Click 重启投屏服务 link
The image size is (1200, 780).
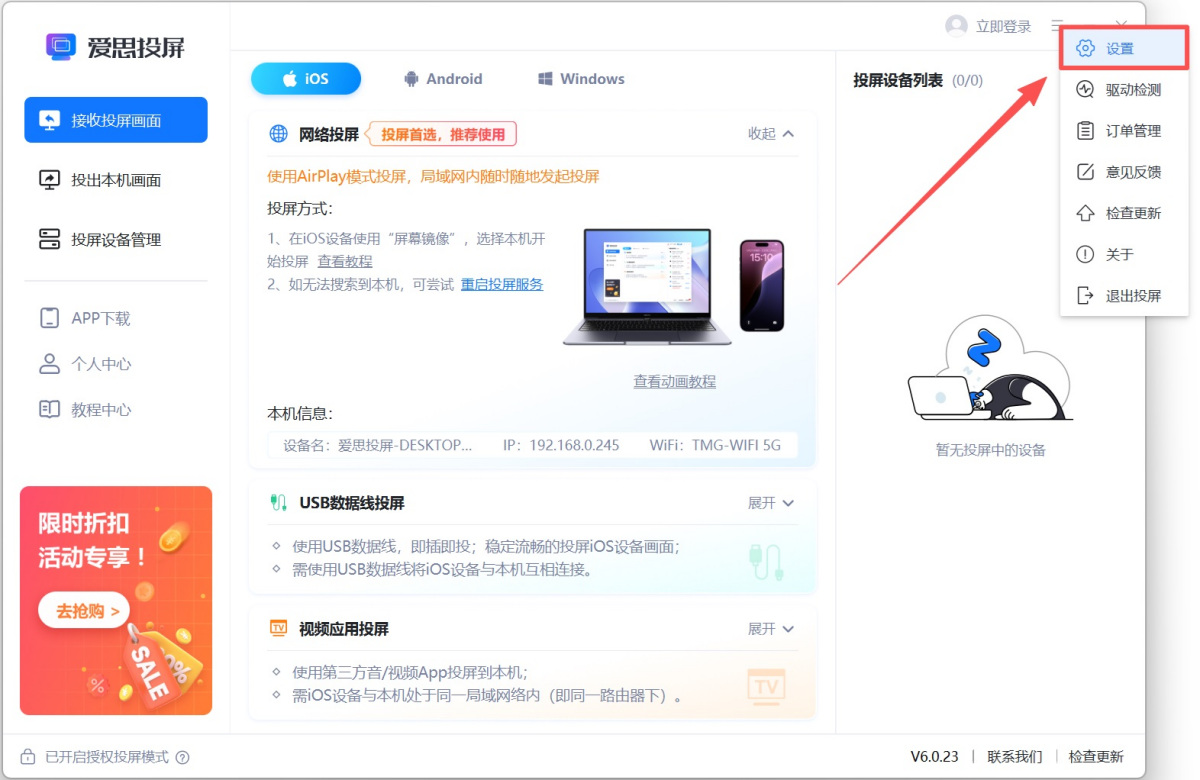tap(501, 284)
